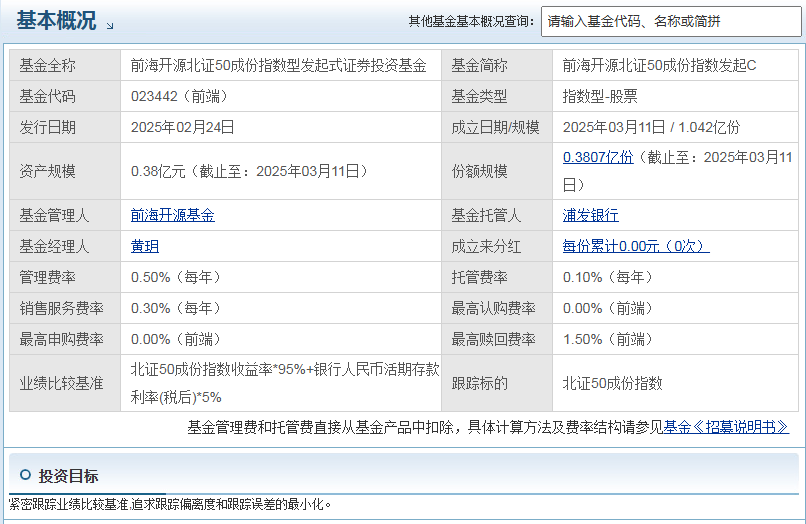Click the 其他基金基本概况查询 label
Screen dimensions: 806x524
tap(471, 22)
